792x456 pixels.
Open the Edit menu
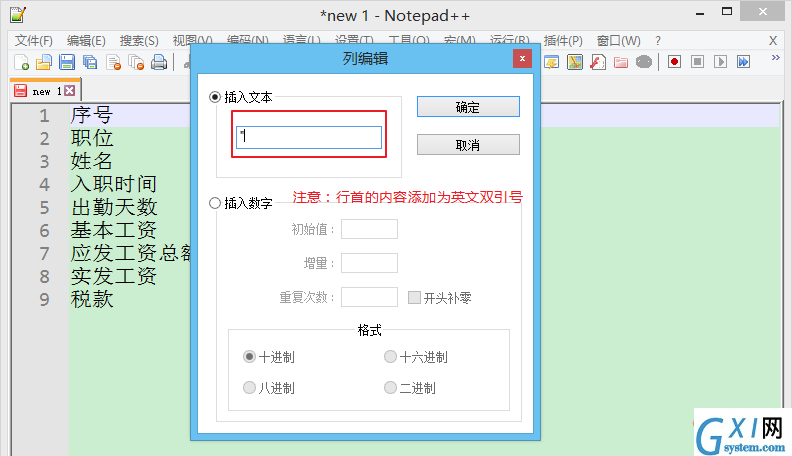[86, 40]
